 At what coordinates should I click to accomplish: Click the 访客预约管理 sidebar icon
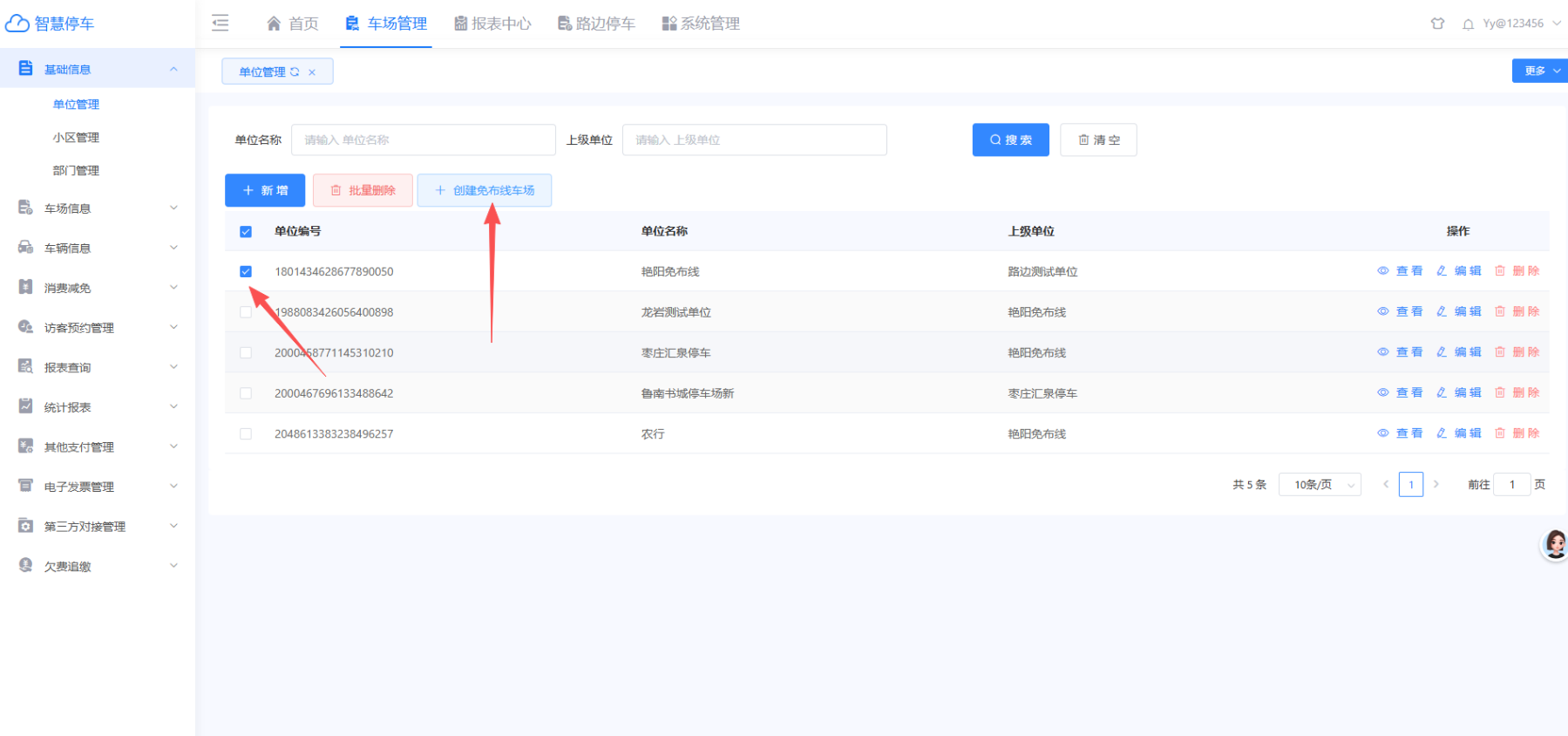click(25, 327)
